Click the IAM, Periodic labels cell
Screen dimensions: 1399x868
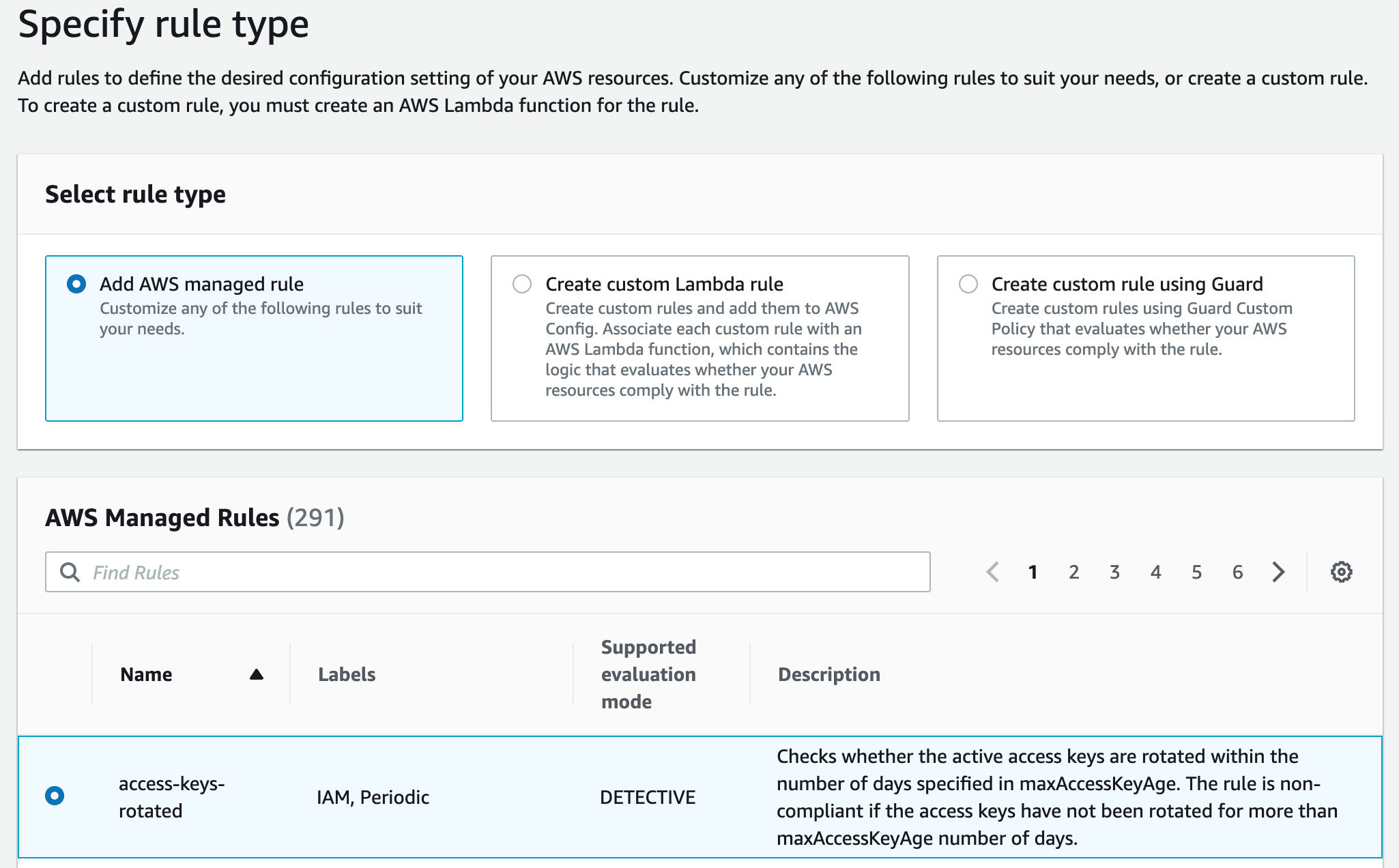(x=373, y=797)
